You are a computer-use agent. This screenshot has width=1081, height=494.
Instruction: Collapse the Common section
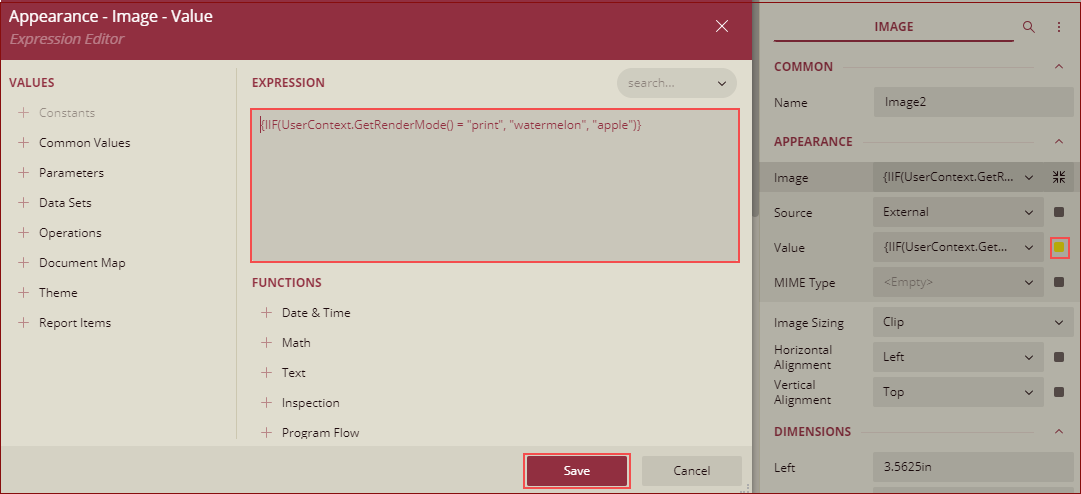[1059, 67]
